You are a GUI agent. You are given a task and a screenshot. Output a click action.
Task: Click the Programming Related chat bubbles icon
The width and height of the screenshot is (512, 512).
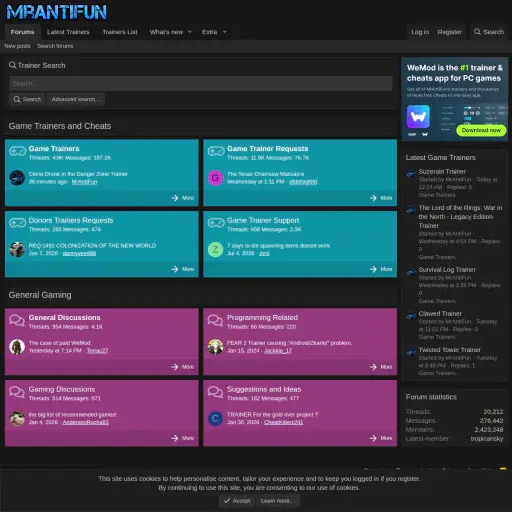215,320
